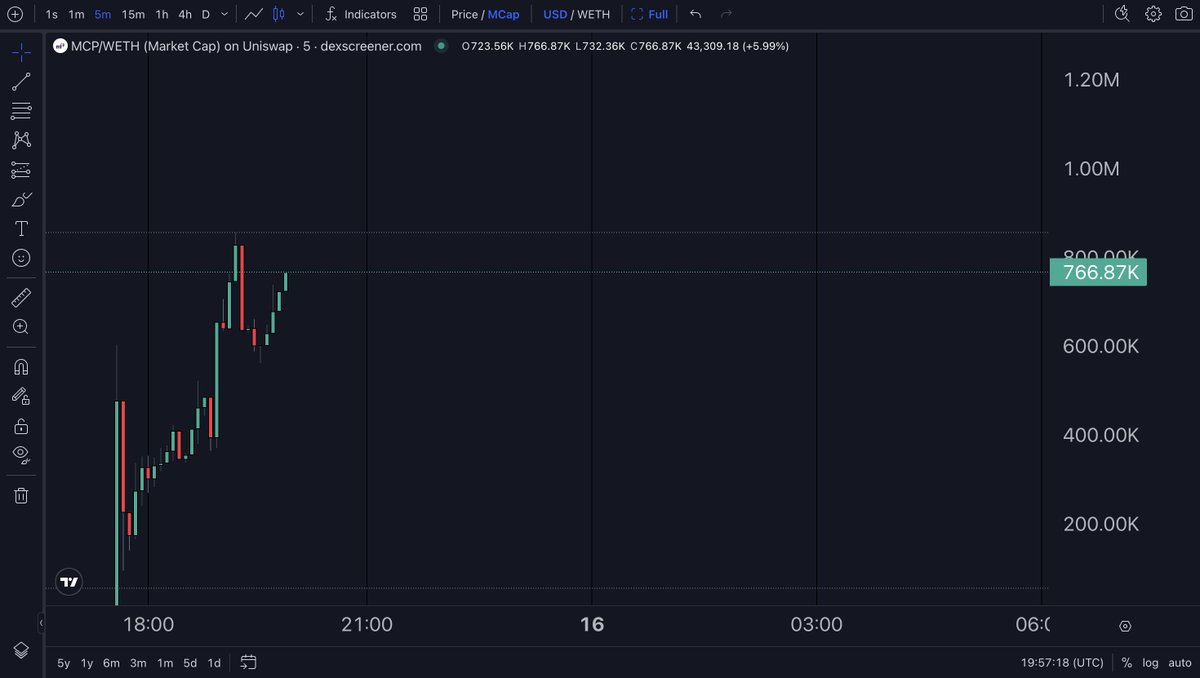1200x678 pixels.
Task: Select the text annotation tool
Action: (x=21, y=228)
